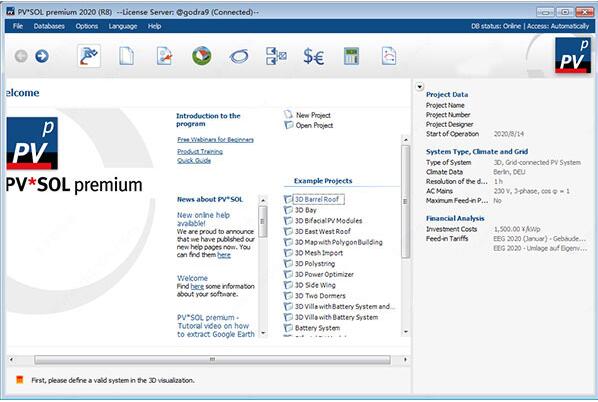This screenshot has height=402, width=598.
Task: Select the 3D Barrel Roof example project
Action: tap(317, 199)
